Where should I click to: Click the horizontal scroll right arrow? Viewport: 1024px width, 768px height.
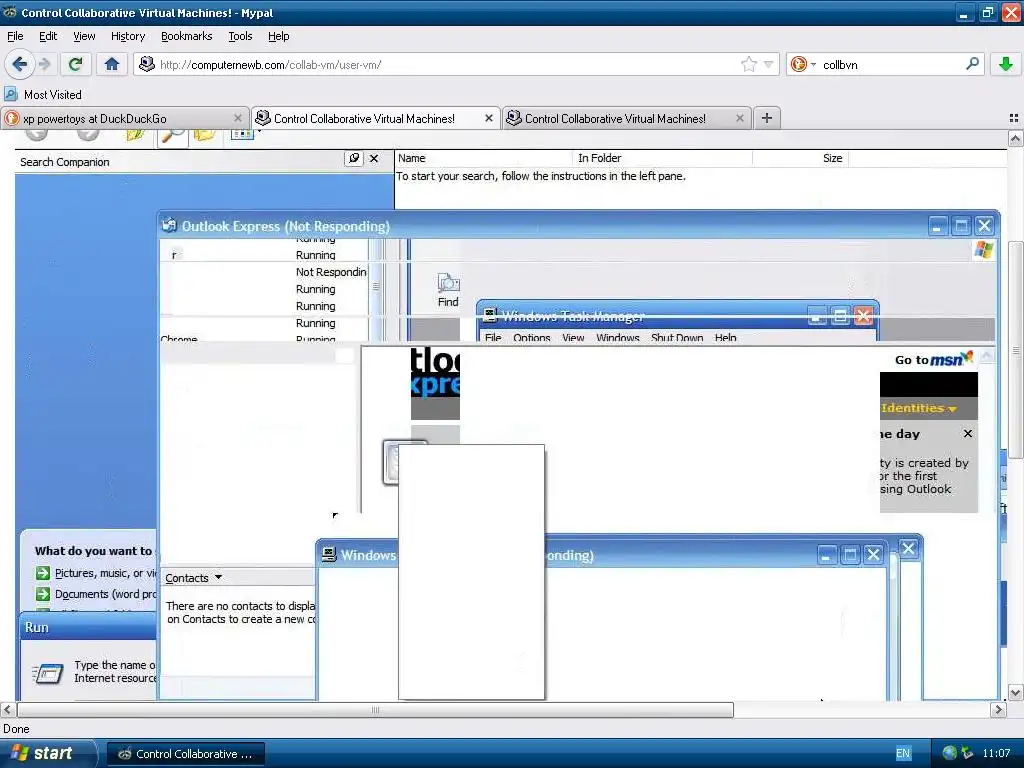998,710
